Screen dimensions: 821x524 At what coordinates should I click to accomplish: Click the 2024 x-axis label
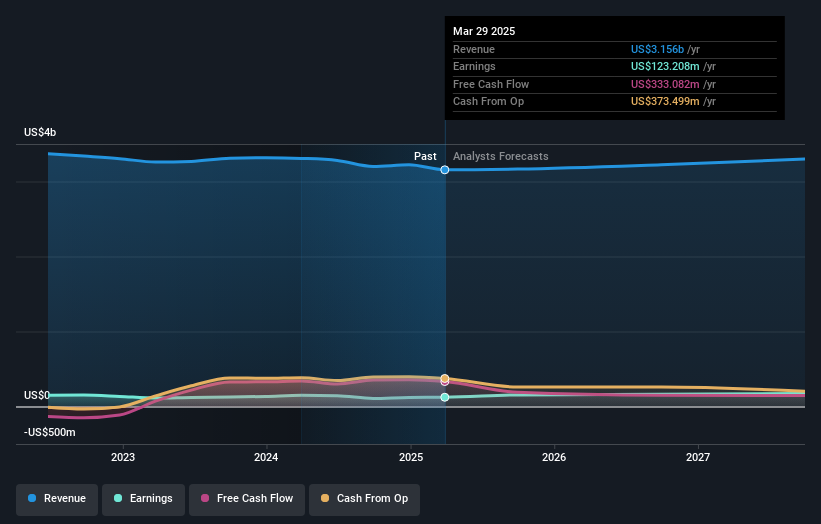(x=266, y=457)
